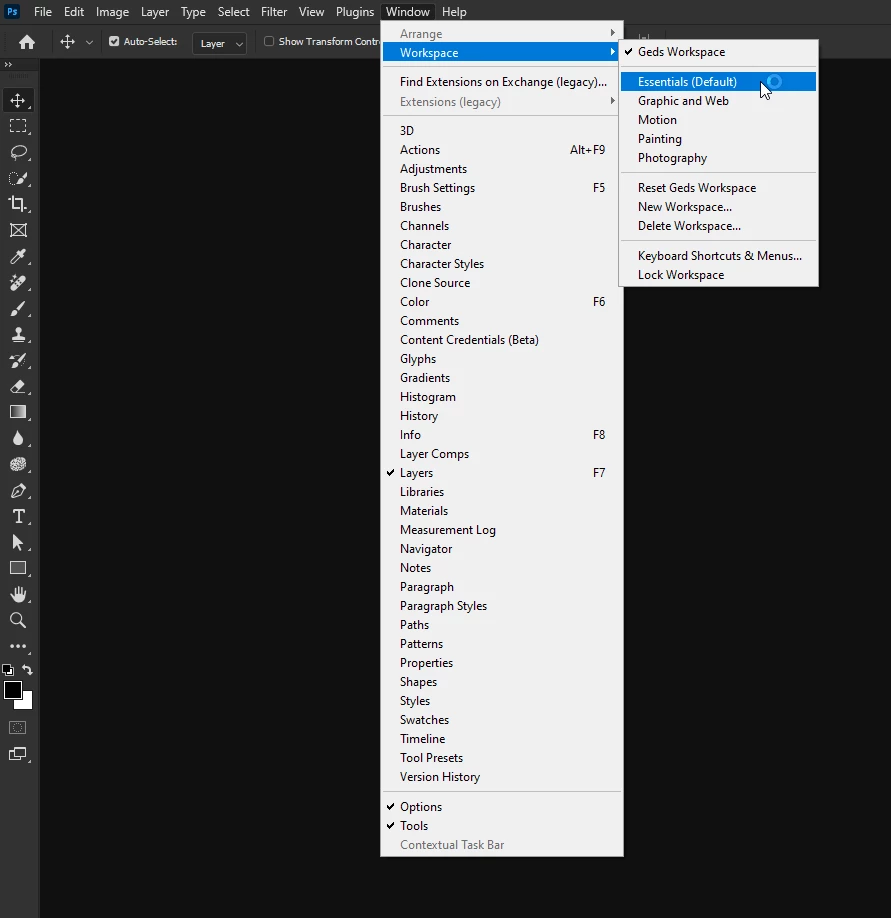Screen dimensions: 891x918
Task: Select the Zoom tool
Action: pos(18,621)
